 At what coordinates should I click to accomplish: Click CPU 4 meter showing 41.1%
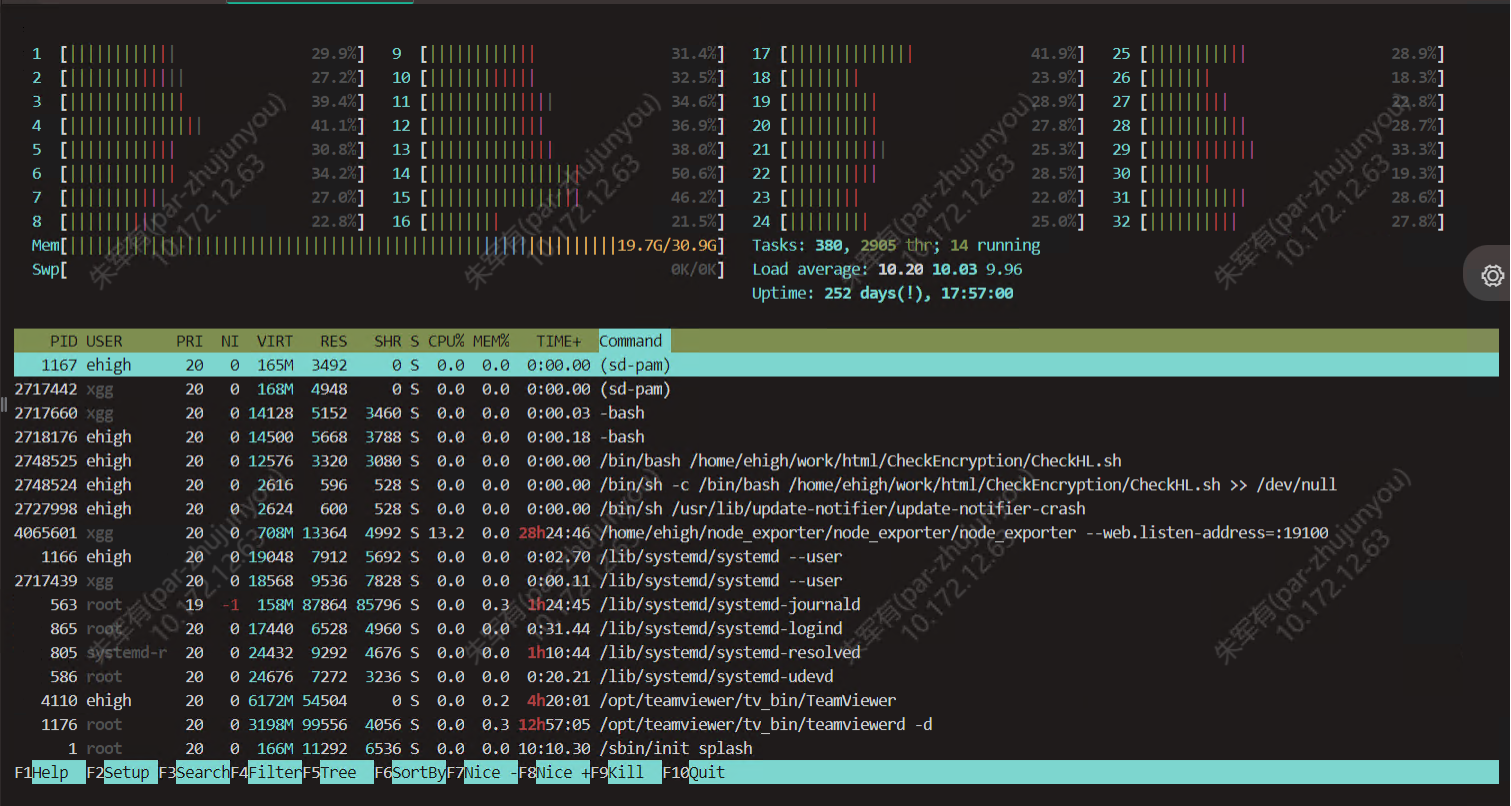point(198,126)
